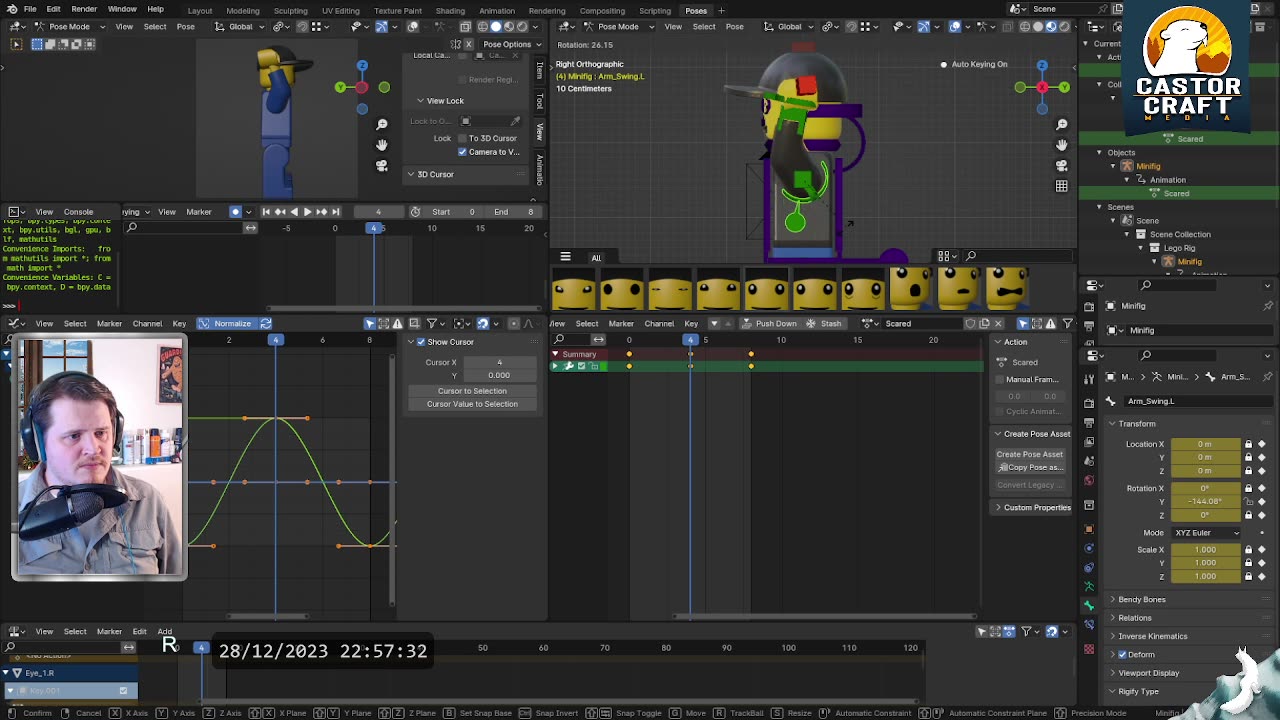The width and height of the screenshot is (1280, 720).
Task: Click the Create Pose Asset button
Action: coord(1029,455)
